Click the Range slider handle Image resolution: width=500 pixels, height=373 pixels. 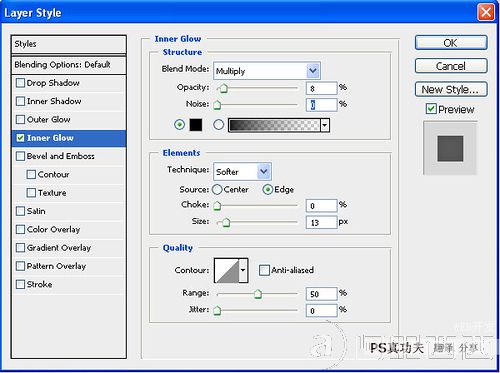pyautogui.click(x=258, y=294)
